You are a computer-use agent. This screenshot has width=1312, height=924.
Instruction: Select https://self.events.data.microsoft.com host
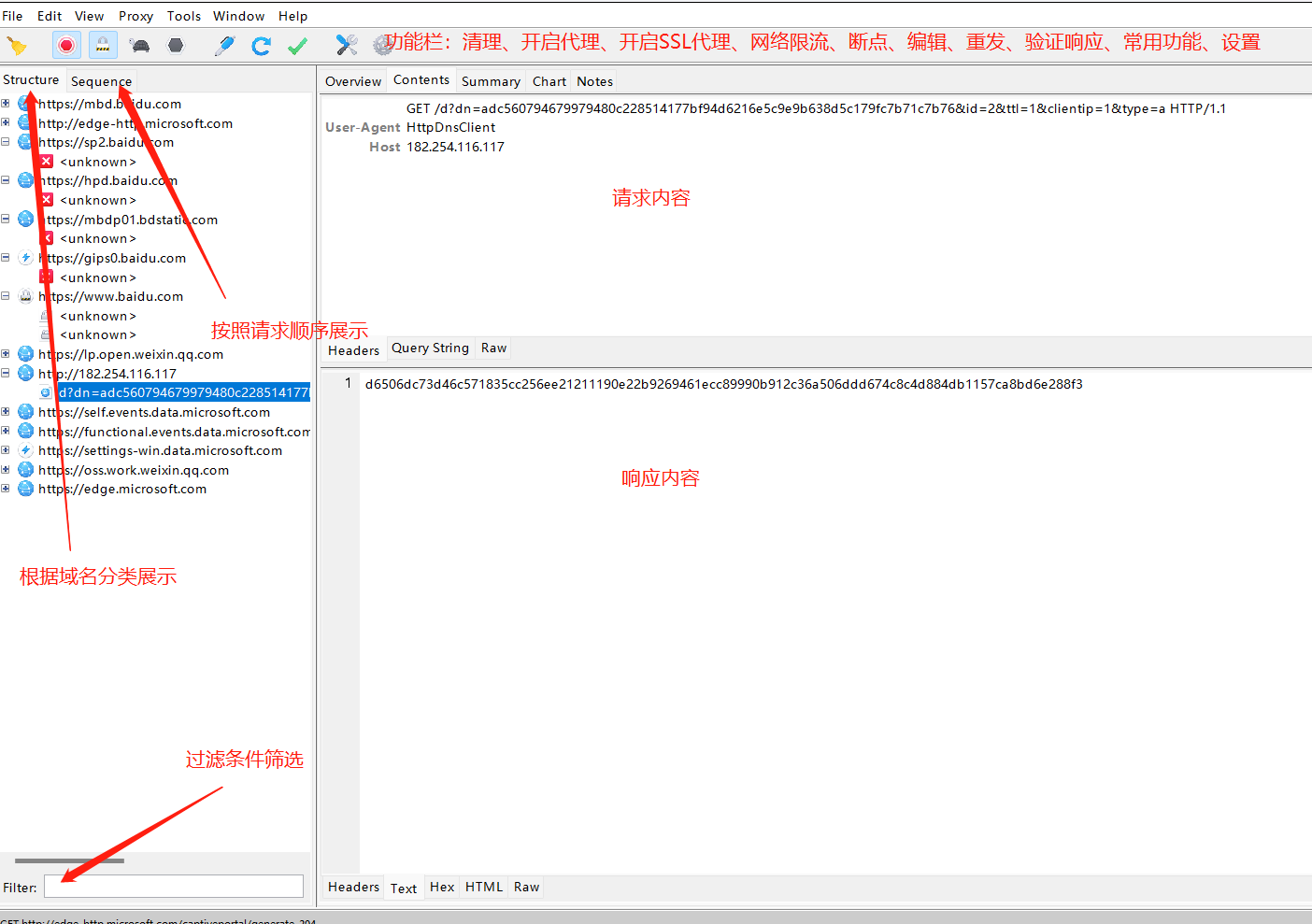(x=154, y=412)
